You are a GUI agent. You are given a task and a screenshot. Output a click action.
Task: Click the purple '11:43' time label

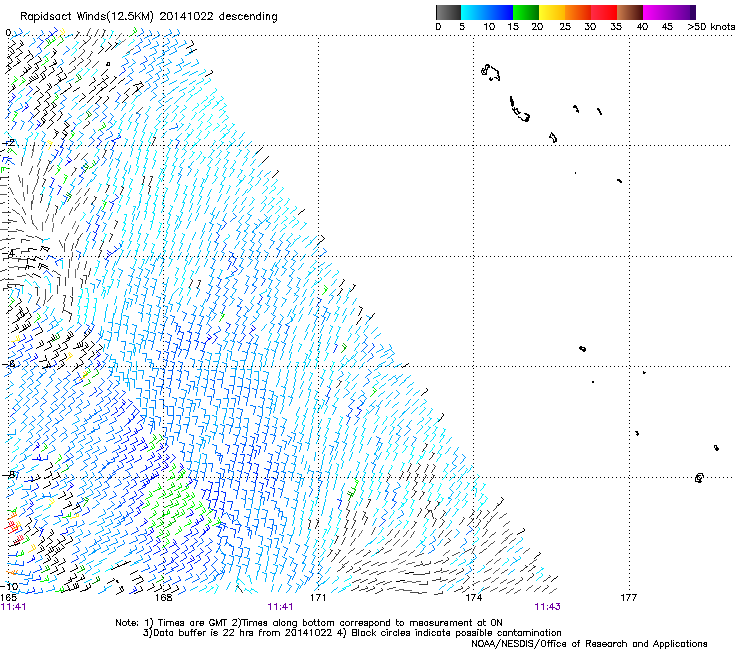coord(547,607)
